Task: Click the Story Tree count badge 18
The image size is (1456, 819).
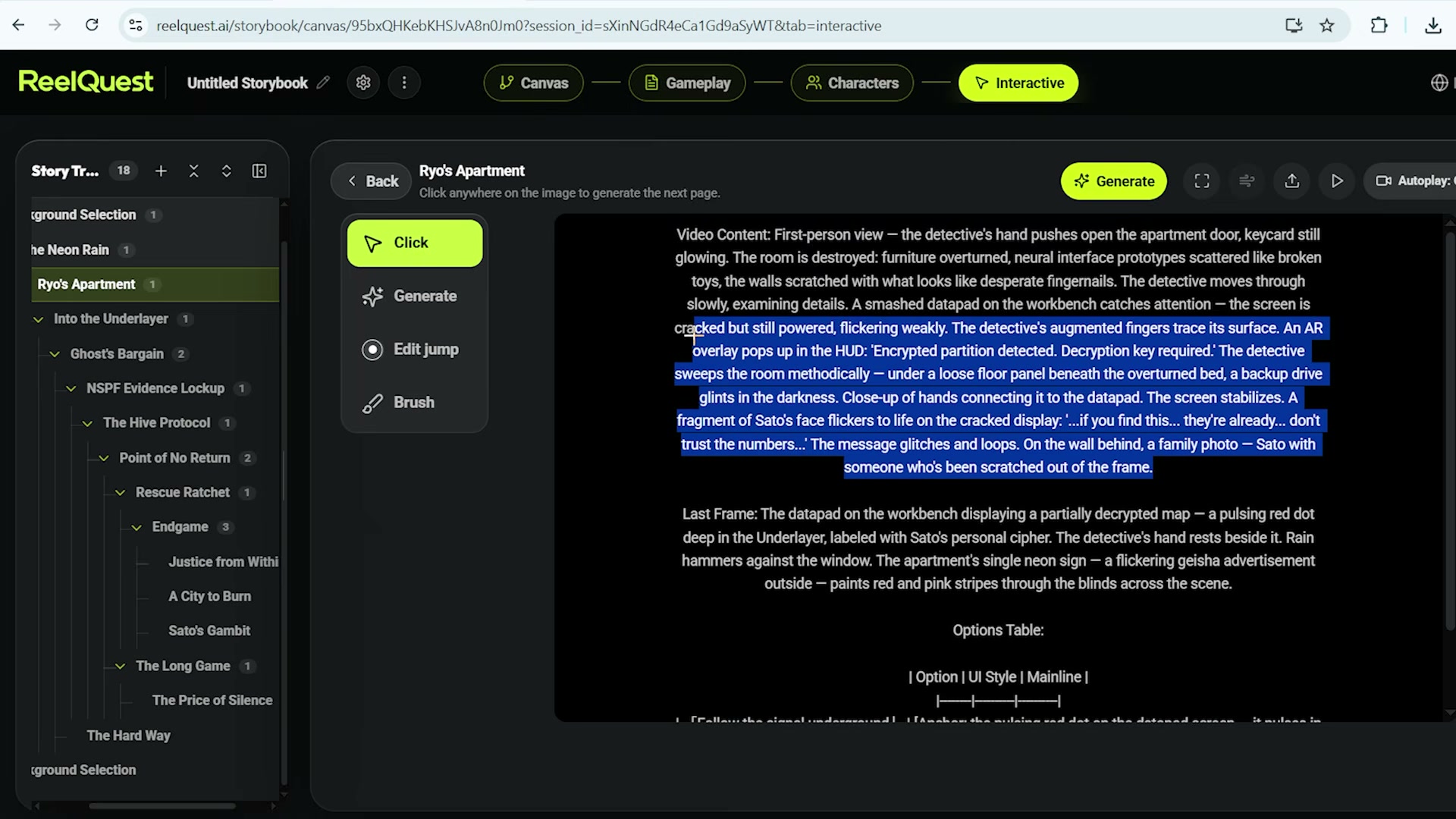Action: [x=124, y=171]
